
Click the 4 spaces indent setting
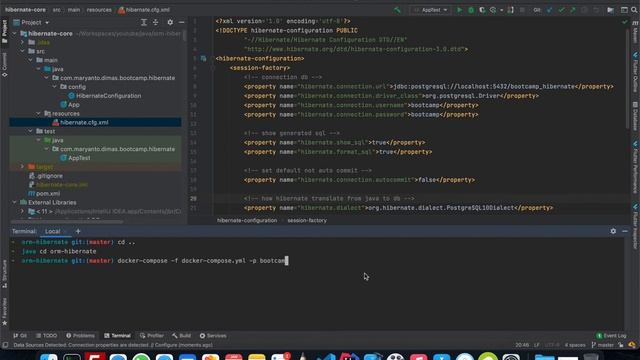click(x=575, y=345)
